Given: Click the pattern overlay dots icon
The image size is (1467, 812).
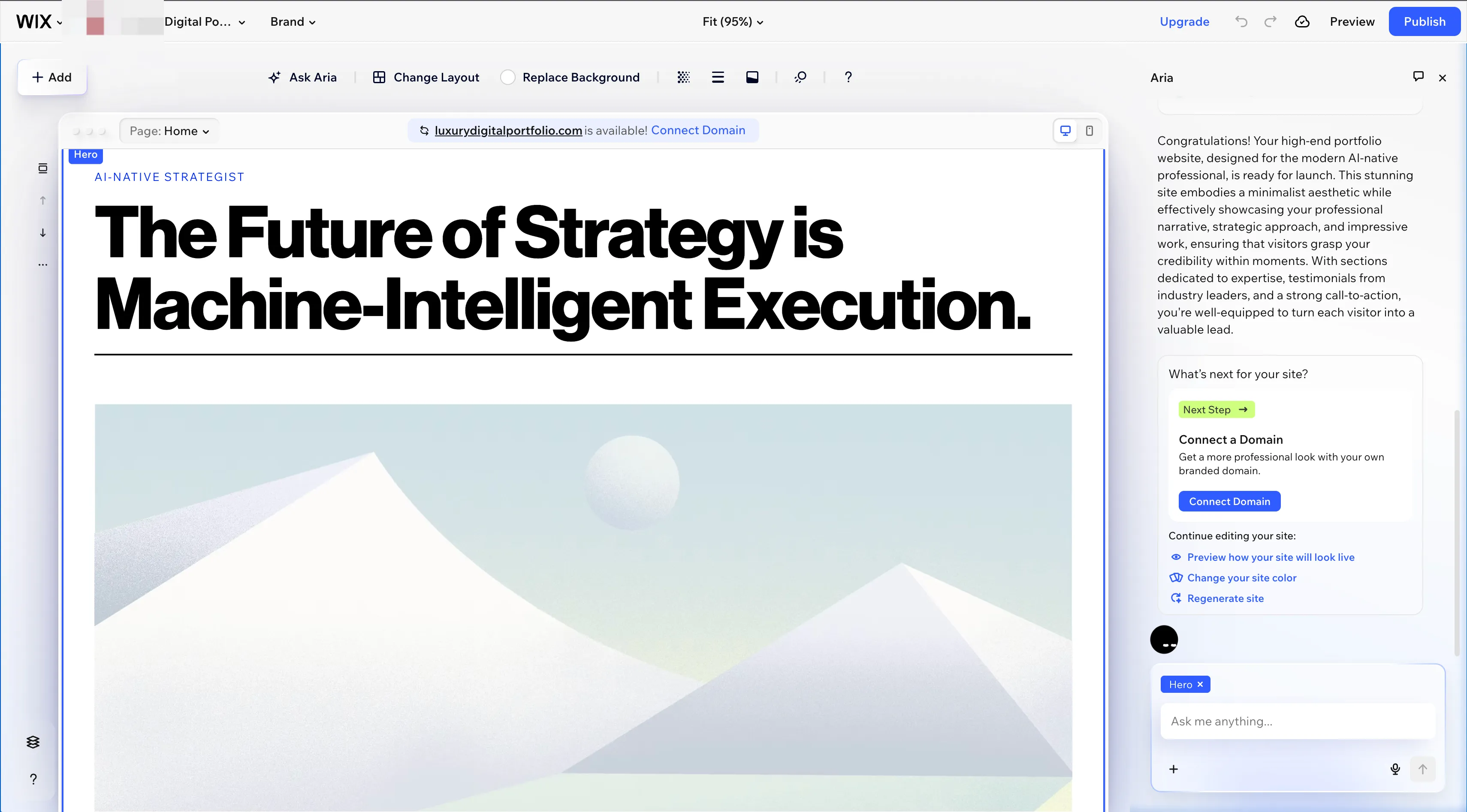Looking at the screenshot, I should (x=684, y=78).
